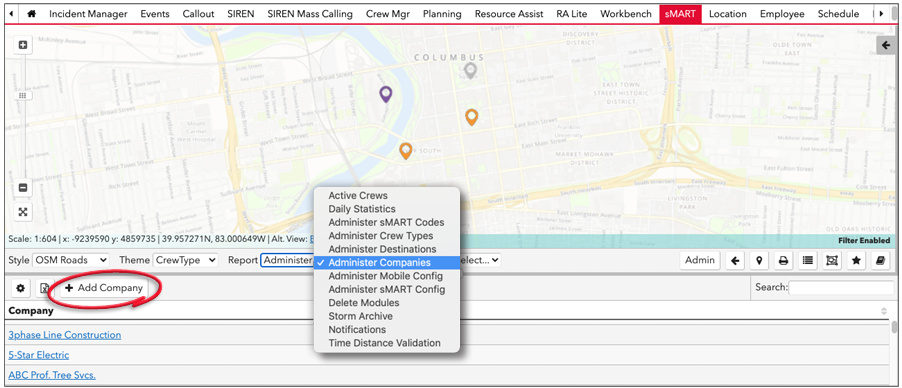Select the sMART tab
902x388 pixels.
pyautogui.click(x=681, y=14)
